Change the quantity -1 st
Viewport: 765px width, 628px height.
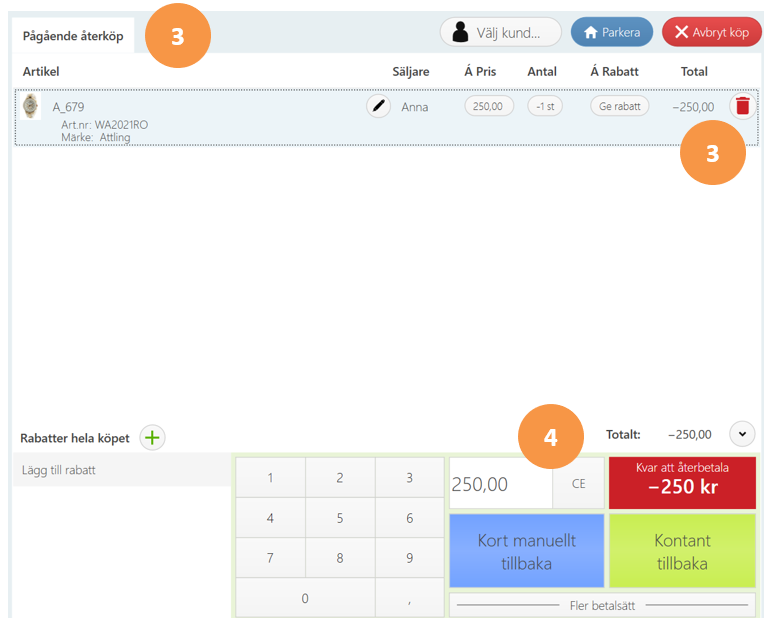[545, 106]
